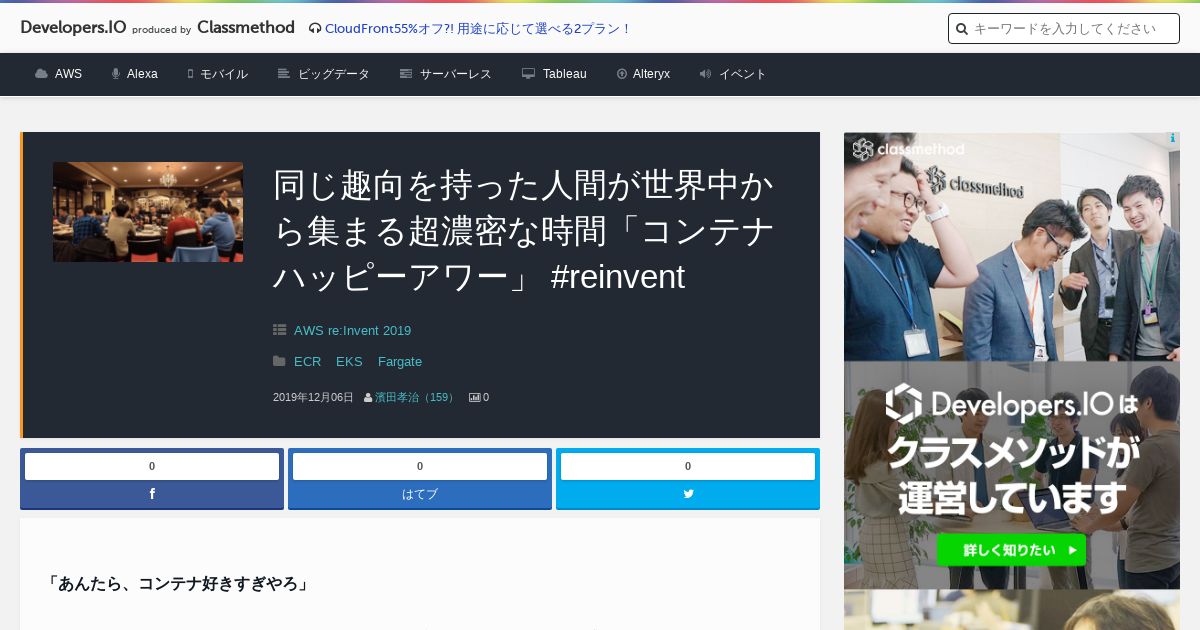Open the サーバーレス menu item

[456, 74]
